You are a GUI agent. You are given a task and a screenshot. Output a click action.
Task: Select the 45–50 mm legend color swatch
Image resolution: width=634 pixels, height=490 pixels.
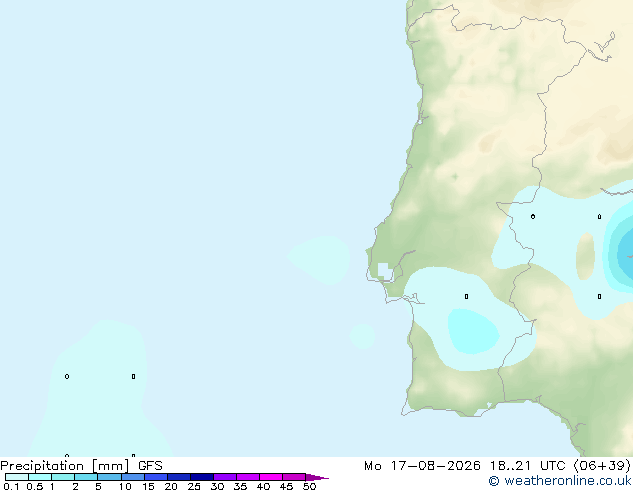tap(294, 477)
